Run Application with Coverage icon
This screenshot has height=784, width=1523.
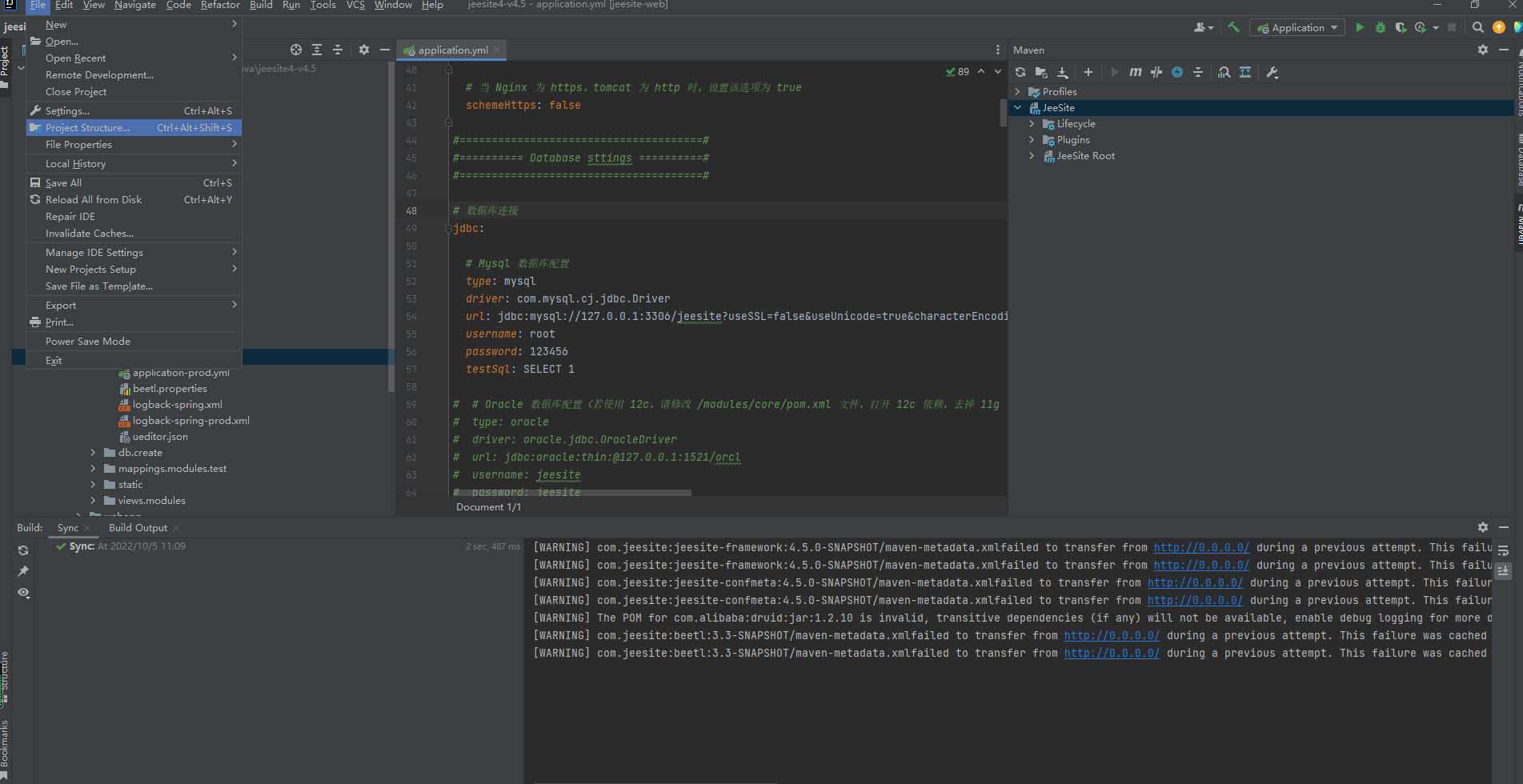[x=1401, y=27]
